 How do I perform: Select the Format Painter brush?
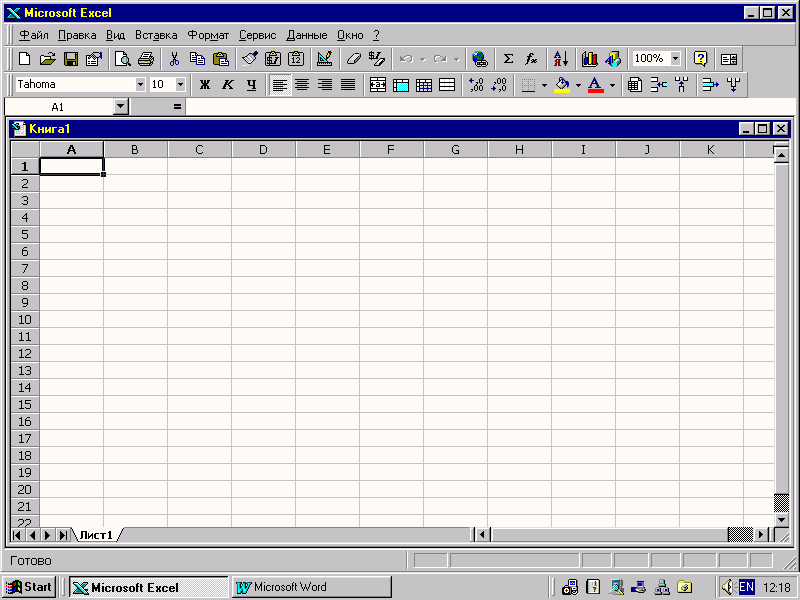(x=249, y=59)
